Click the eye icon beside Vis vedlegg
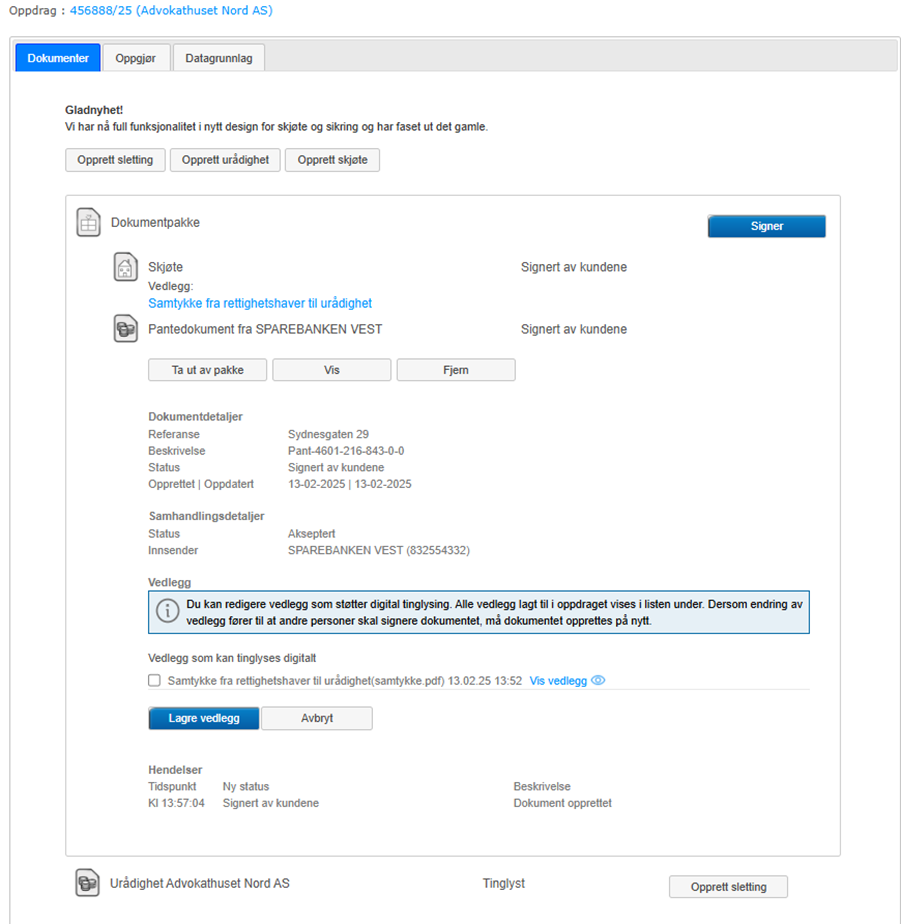 (598, 680)
